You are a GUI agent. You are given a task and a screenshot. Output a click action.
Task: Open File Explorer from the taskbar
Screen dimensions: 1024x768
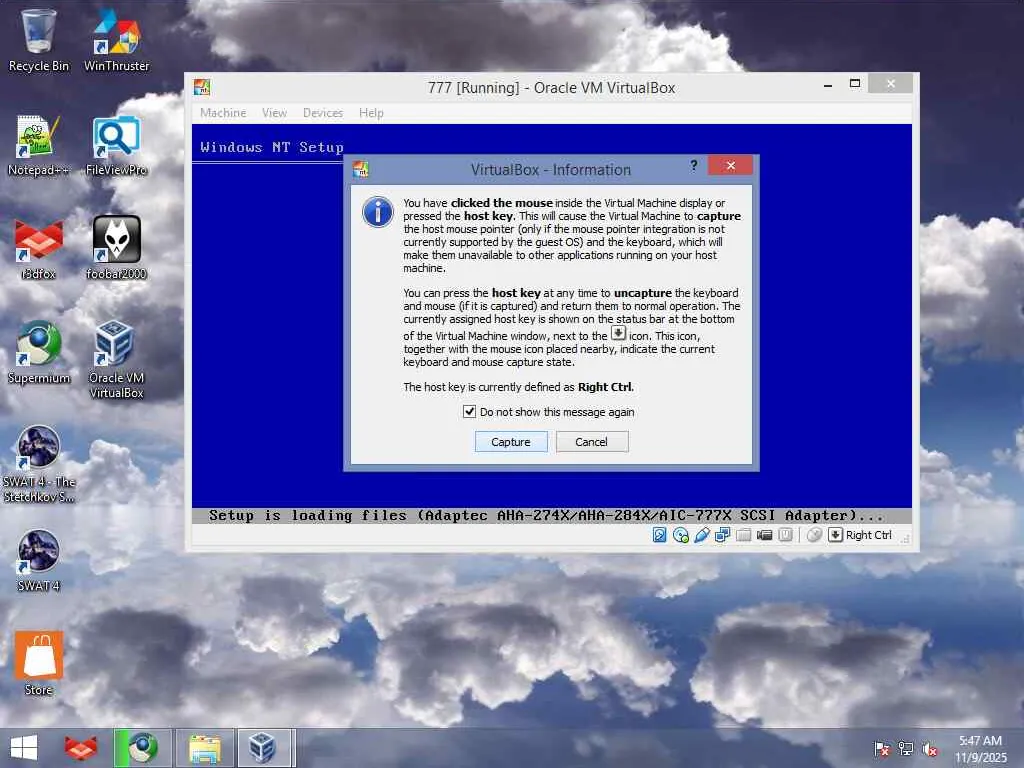coord(204,748)
